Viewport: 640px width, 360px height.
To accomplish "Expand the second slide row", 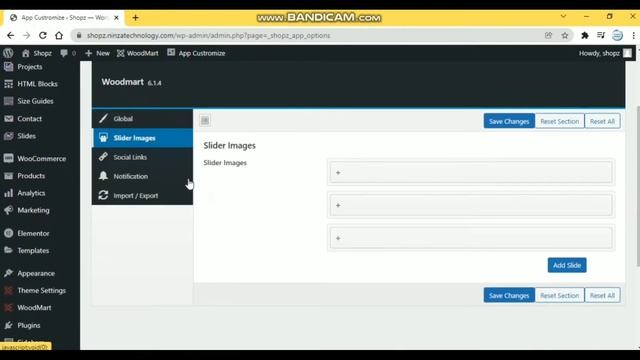I will [x=471, y=205].
